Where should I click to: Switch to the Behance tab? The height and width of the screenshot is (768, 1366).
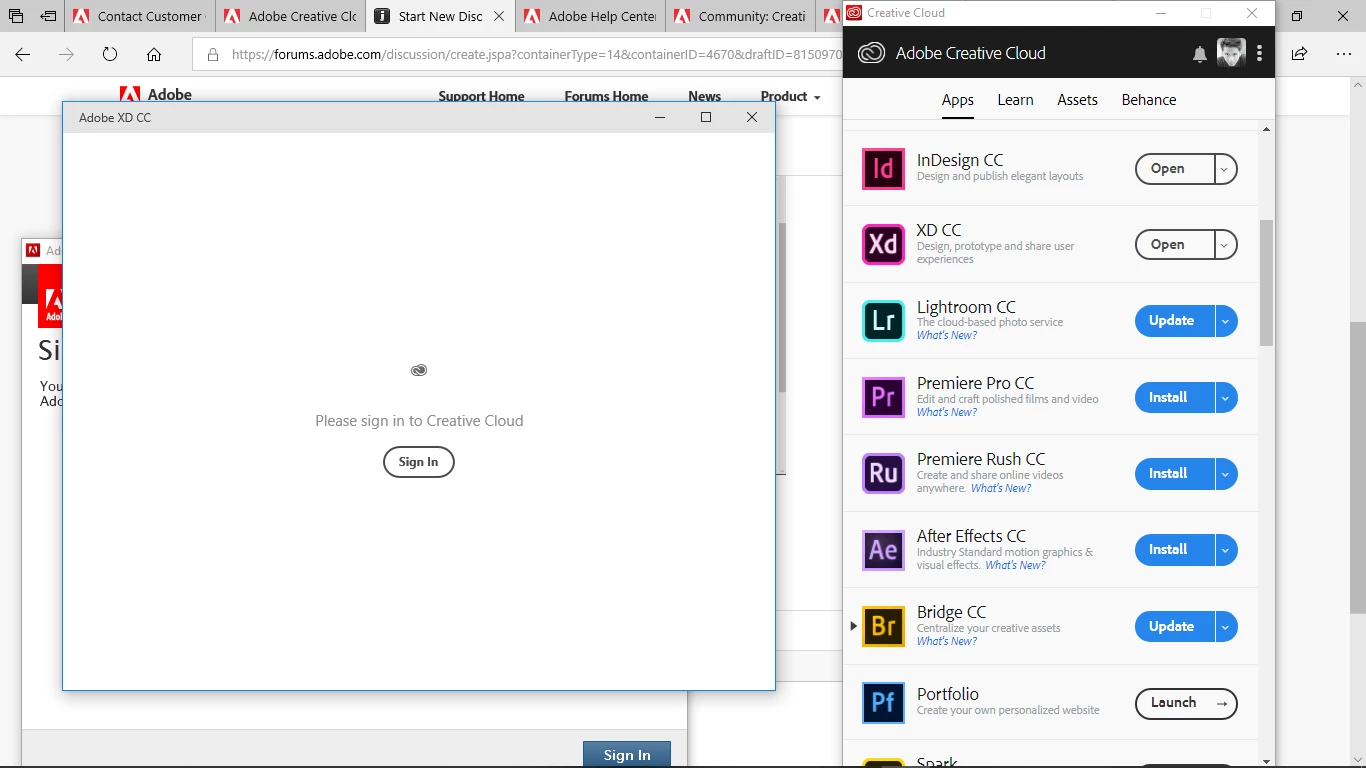coord(1148,100)
